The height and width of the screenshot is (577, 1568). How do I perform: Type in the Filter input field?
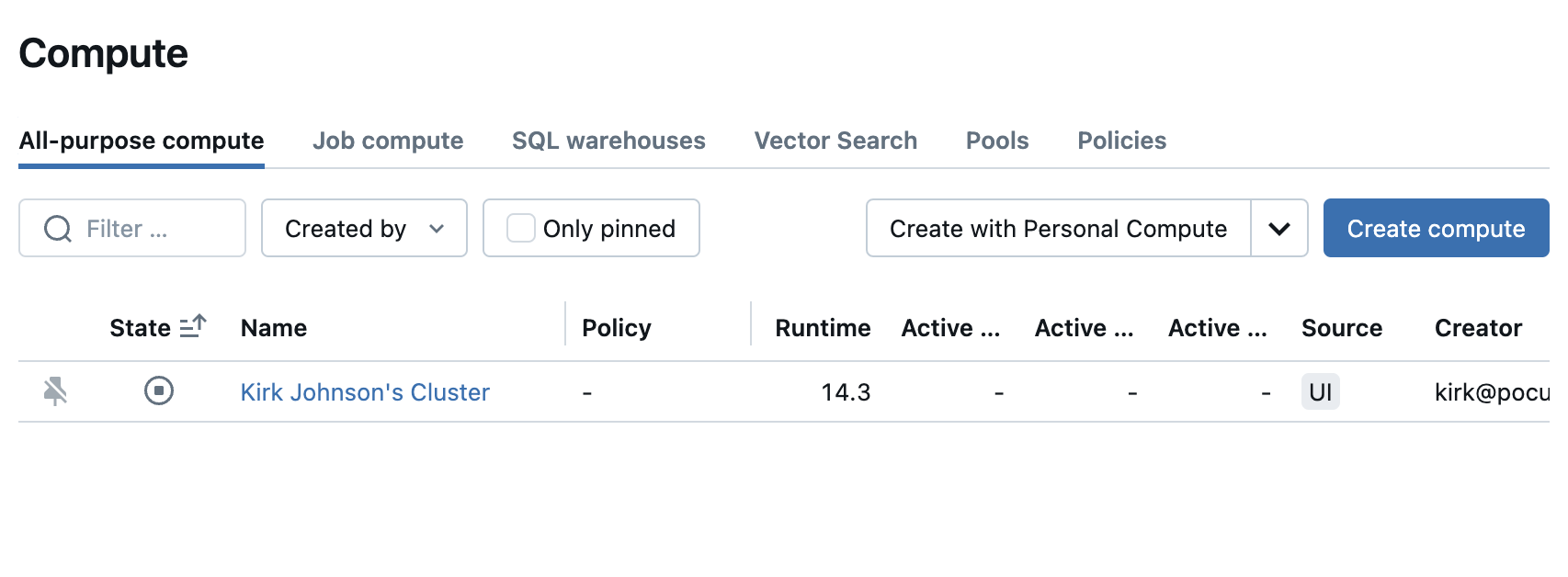coord(156,229)
